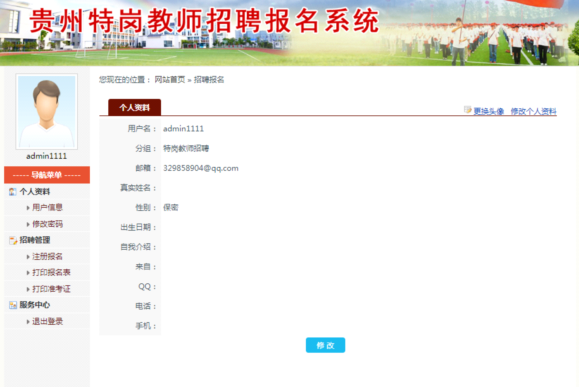Click the 贵州特岗教师招聘报名系统 banner title
Image resolution: width=581 pixels, height=388 pixels.
tap(204, 21)
